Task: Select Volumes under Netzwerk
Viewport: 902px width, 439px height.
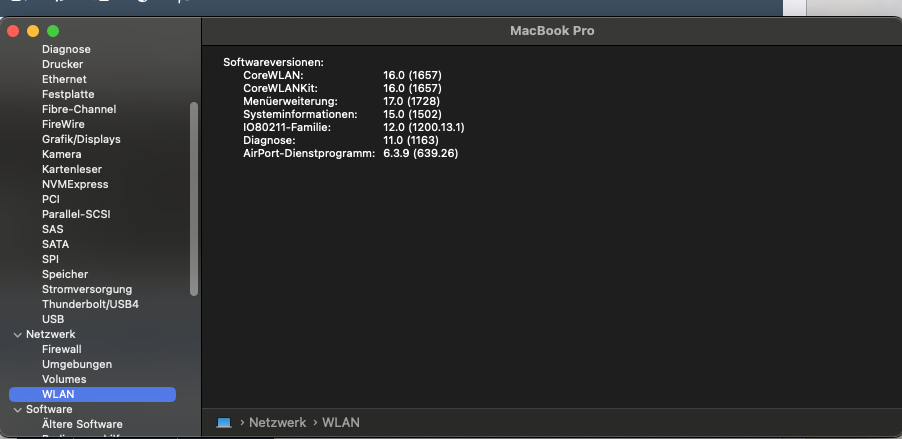Action: (x=64, y=379)
